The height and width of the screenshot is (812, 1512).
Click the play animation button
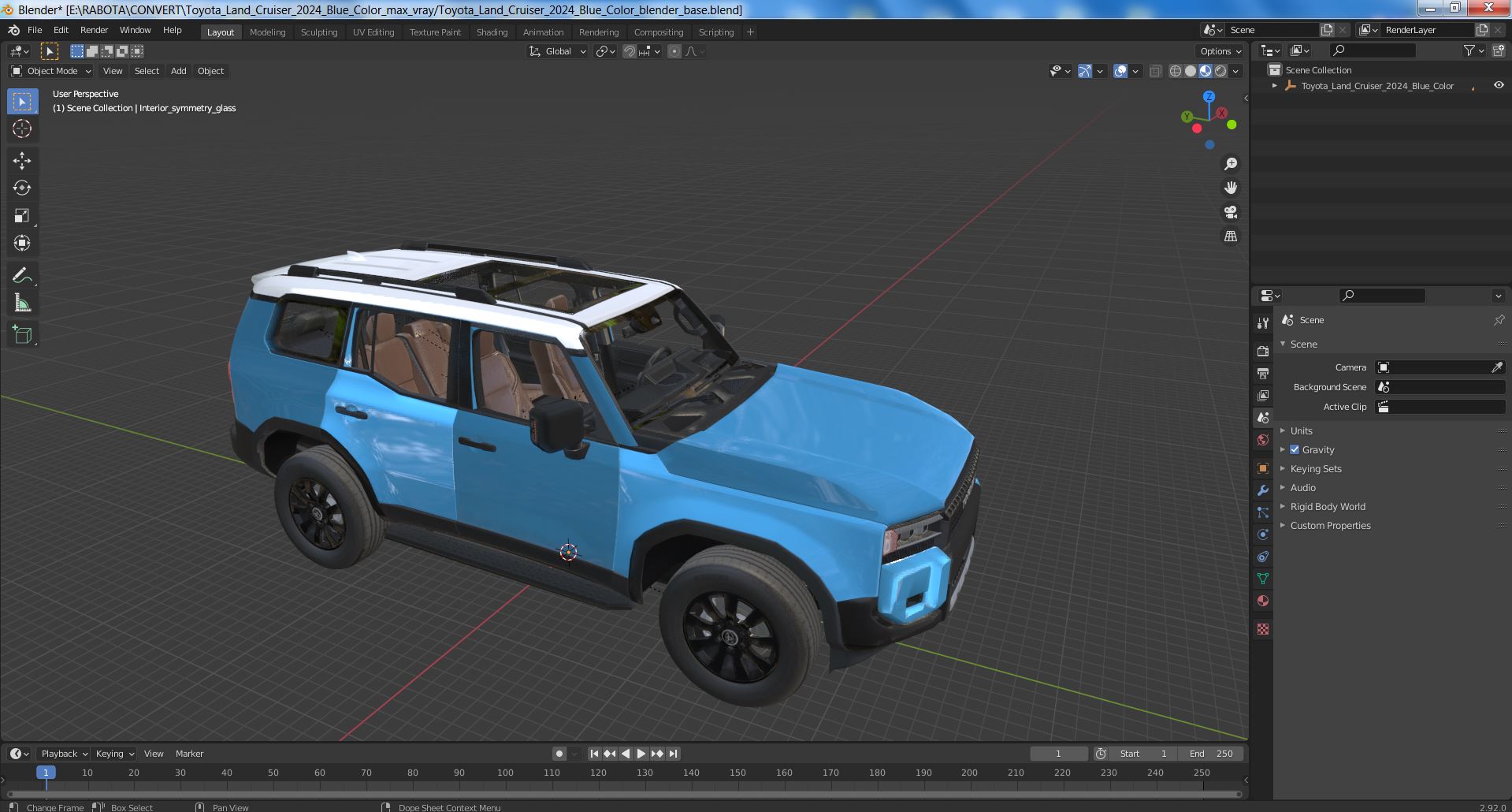tap(641, 754)
